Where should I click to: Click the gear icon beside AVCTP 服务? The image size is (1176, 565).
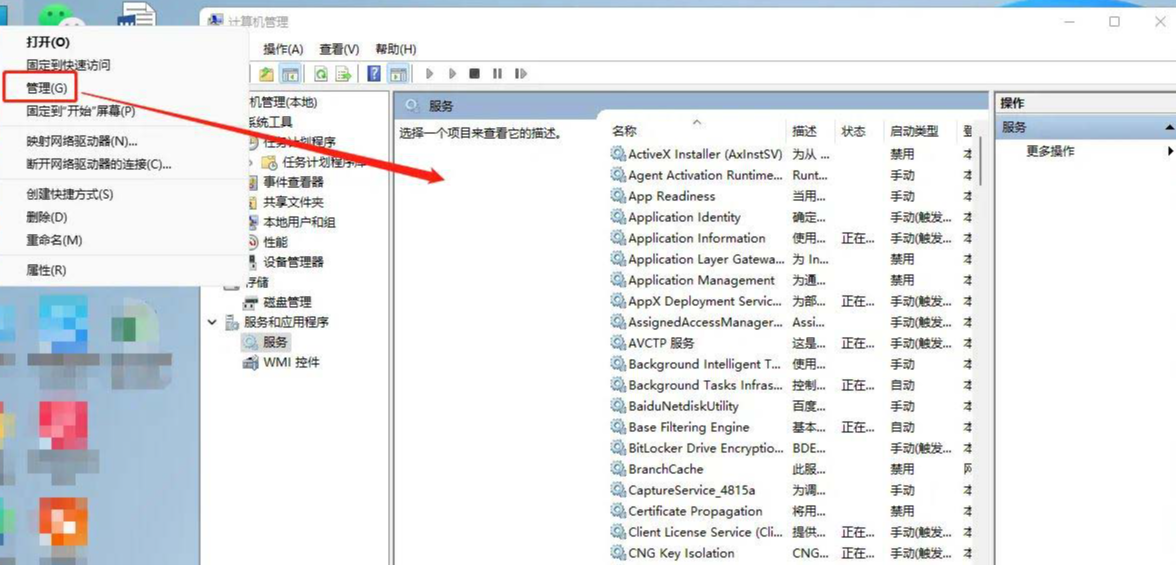[618, 343]
